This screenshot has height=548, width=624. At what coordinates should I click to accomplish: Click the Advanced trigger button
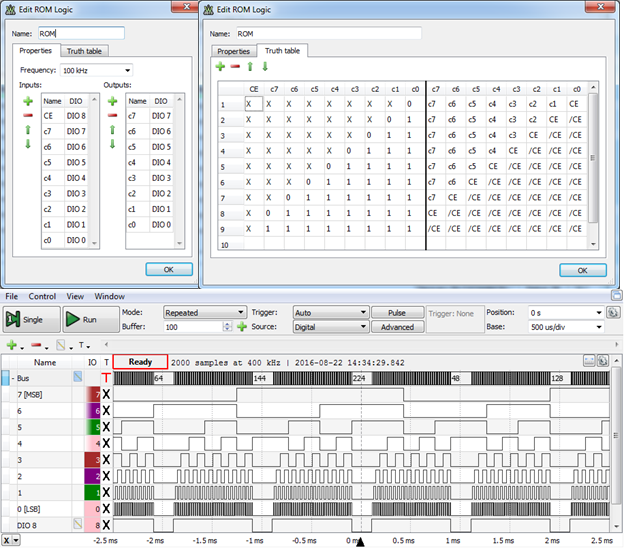pos(397,327)
